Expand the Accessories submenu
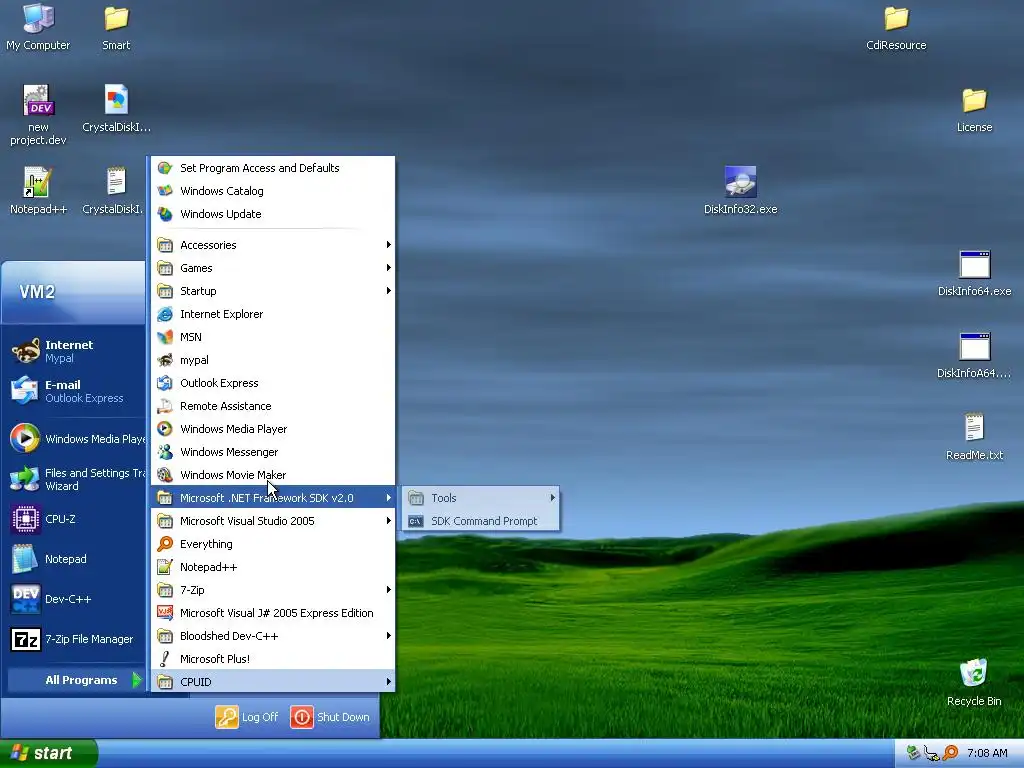1024x768 pixels. [x=273, y=245]
